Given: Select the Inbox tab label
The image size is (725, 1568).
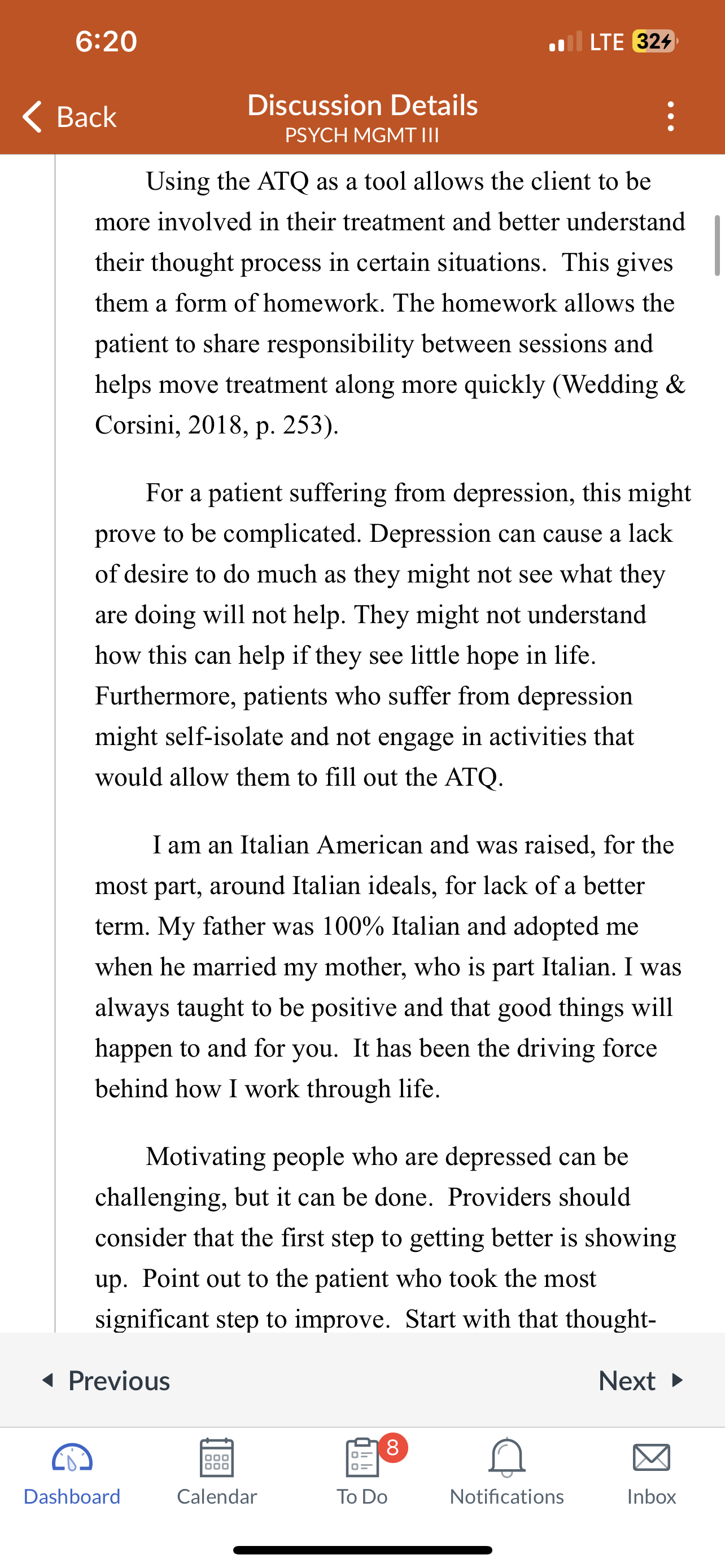Looking at the screenshot, I should pos(652,1496).
